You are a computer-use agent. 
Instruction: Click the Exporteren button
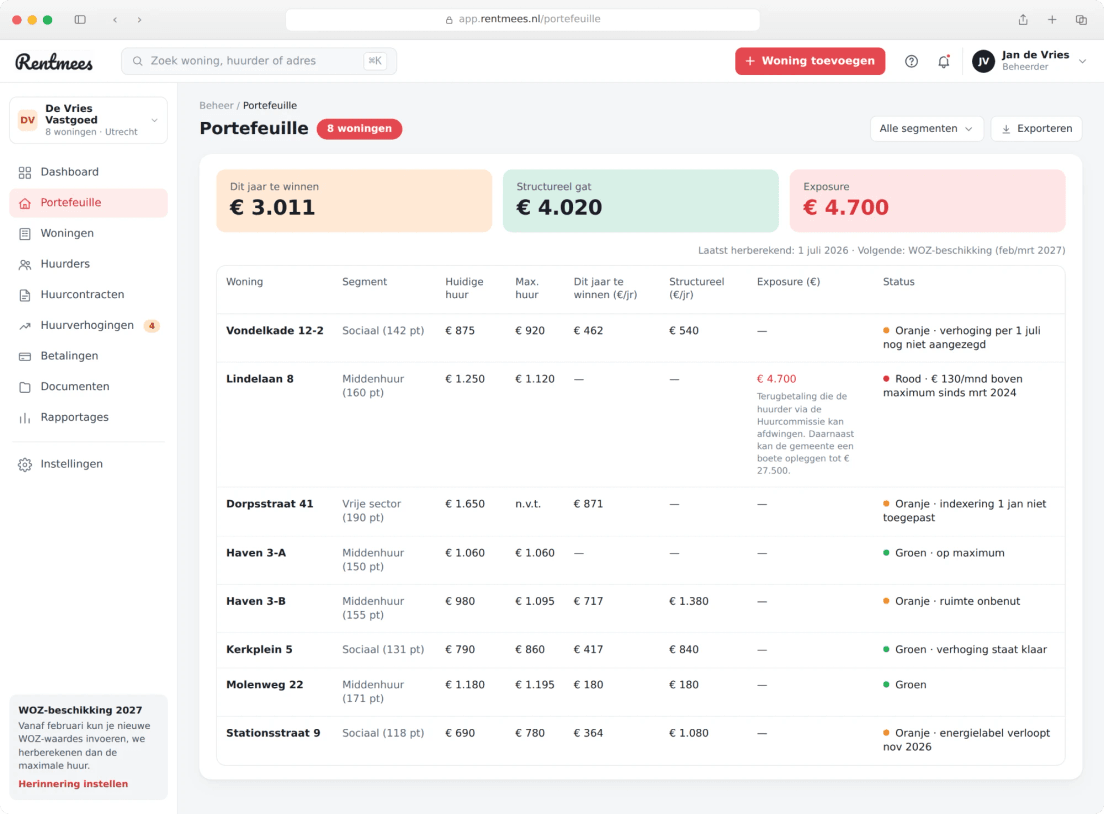pos(1036,129)
